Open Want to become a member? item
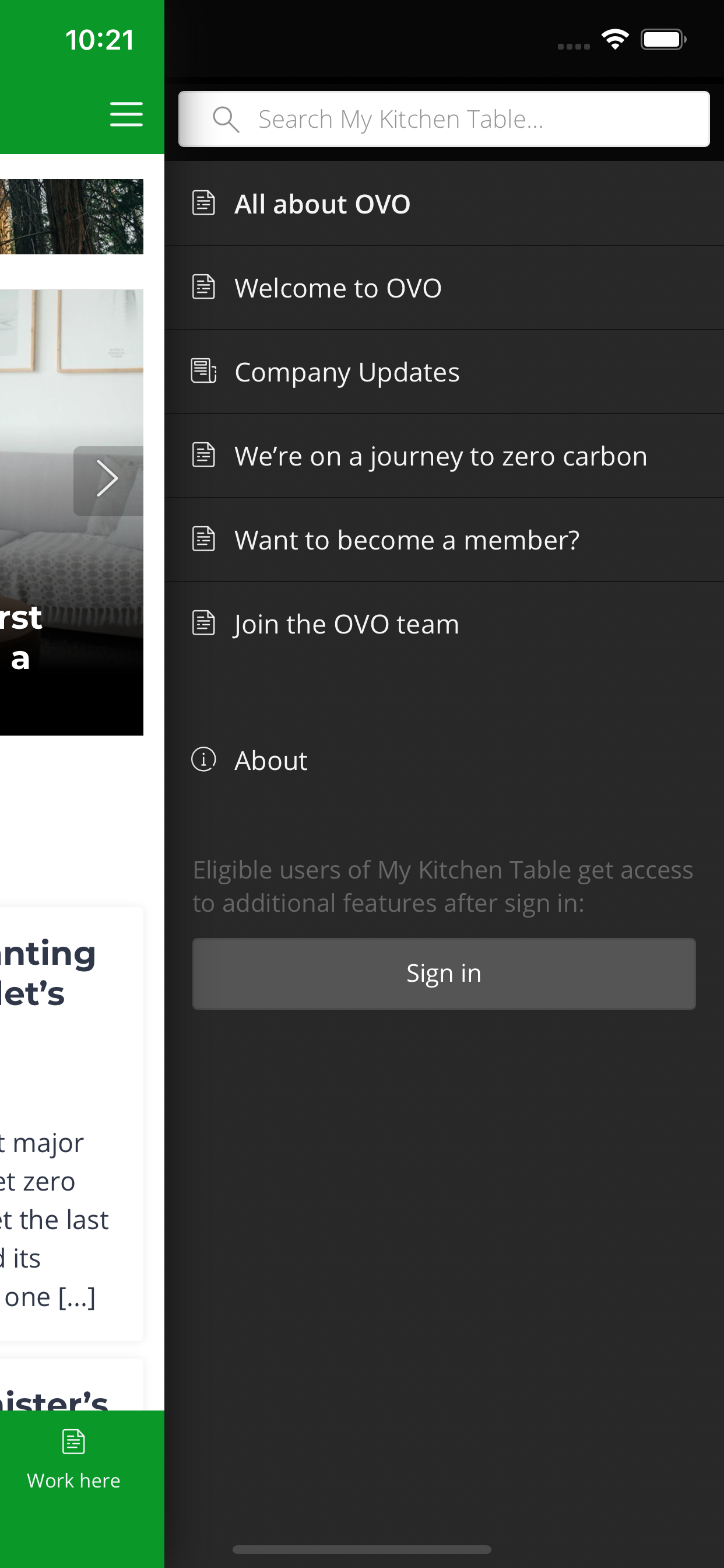 click(444, 540)
